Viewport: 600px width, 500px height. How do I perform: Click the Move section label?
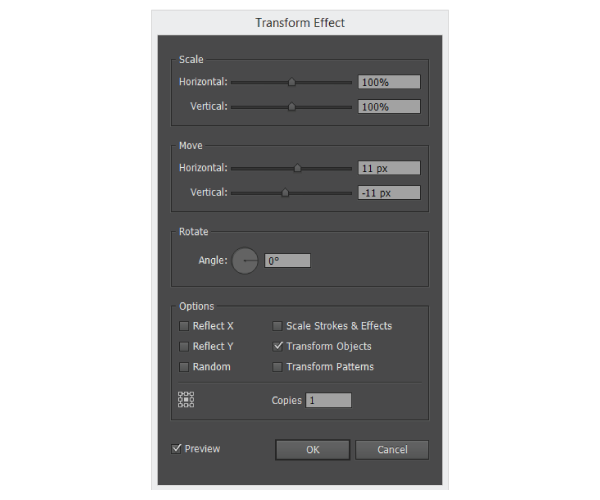point(191,146)
